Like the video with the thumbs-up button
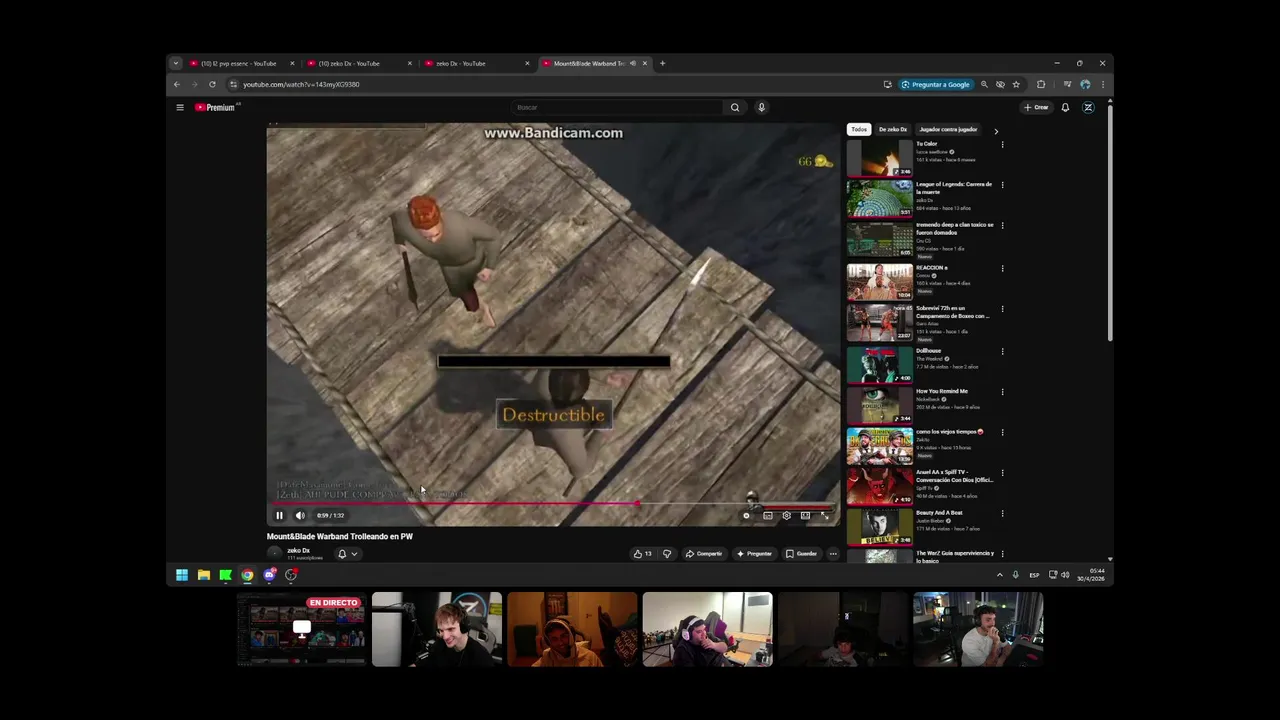The height and width of the screenshot is (720, 1280). point(642,553)
